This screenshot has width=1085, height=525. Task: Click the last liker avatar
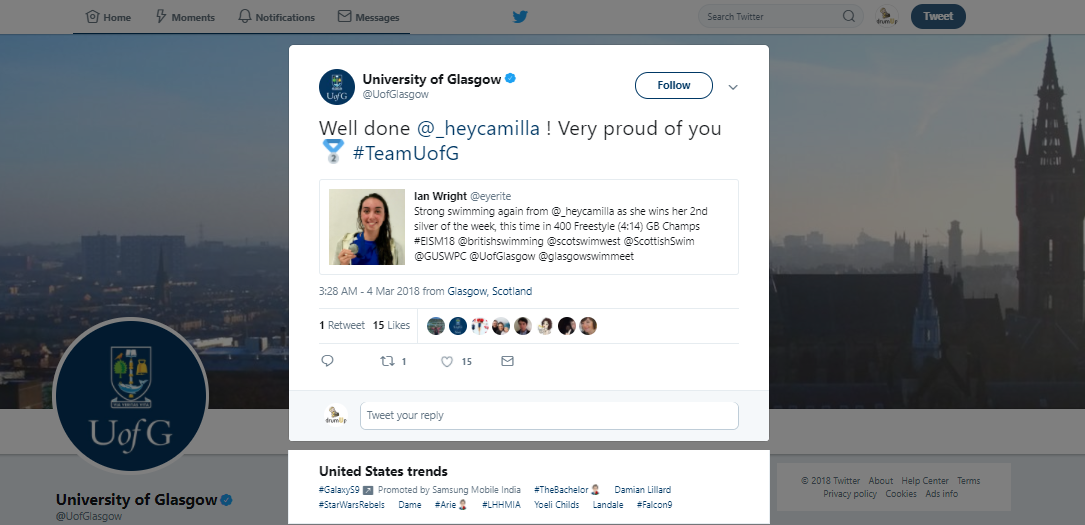click(588, 326)
